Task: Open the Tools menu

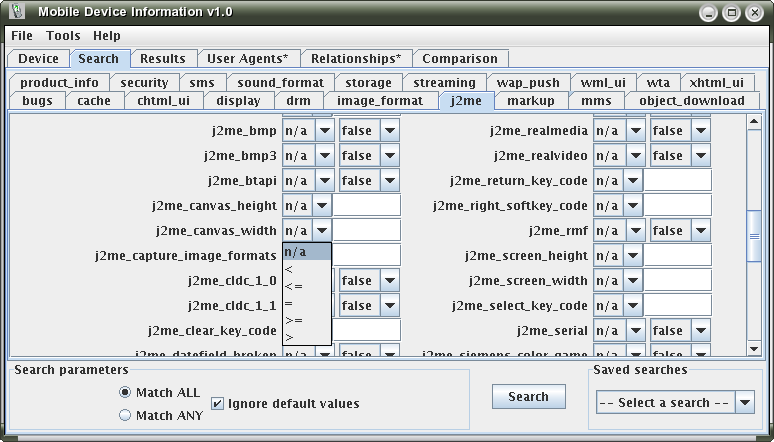Action: 63,35
